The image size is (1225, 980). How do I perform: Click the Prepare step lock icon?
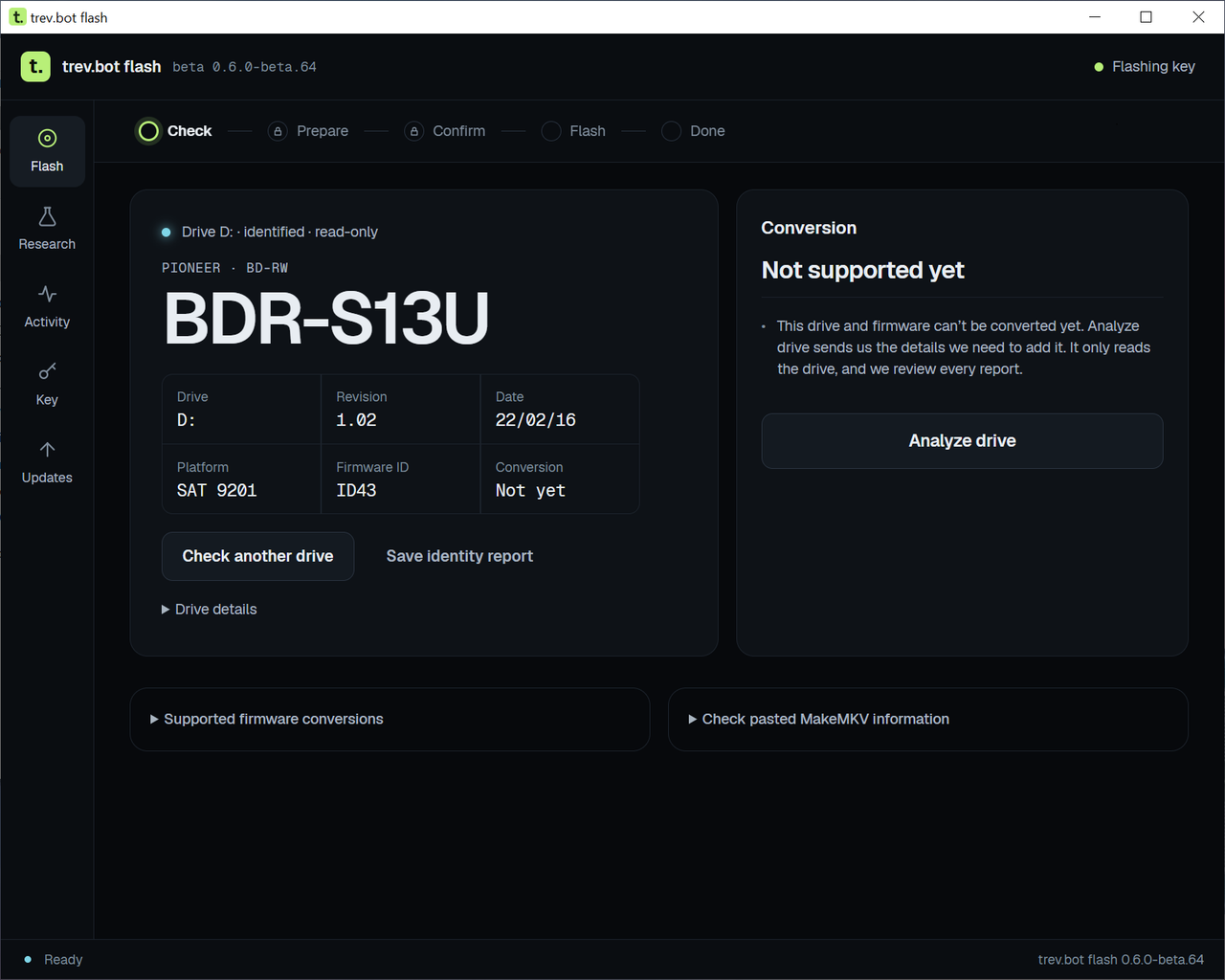click(x=278, y=131)
